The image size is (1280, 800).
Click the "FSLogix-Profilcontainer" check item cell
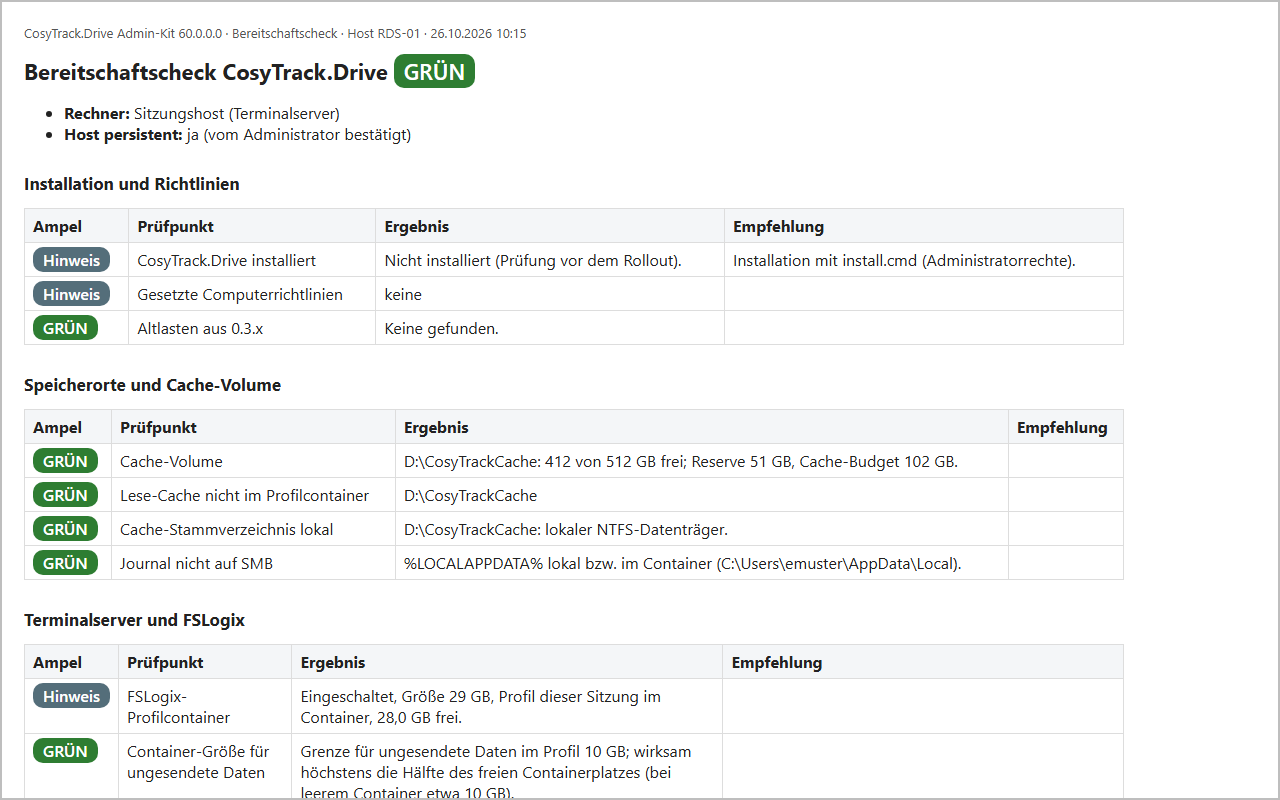click(x=205, y=706)
